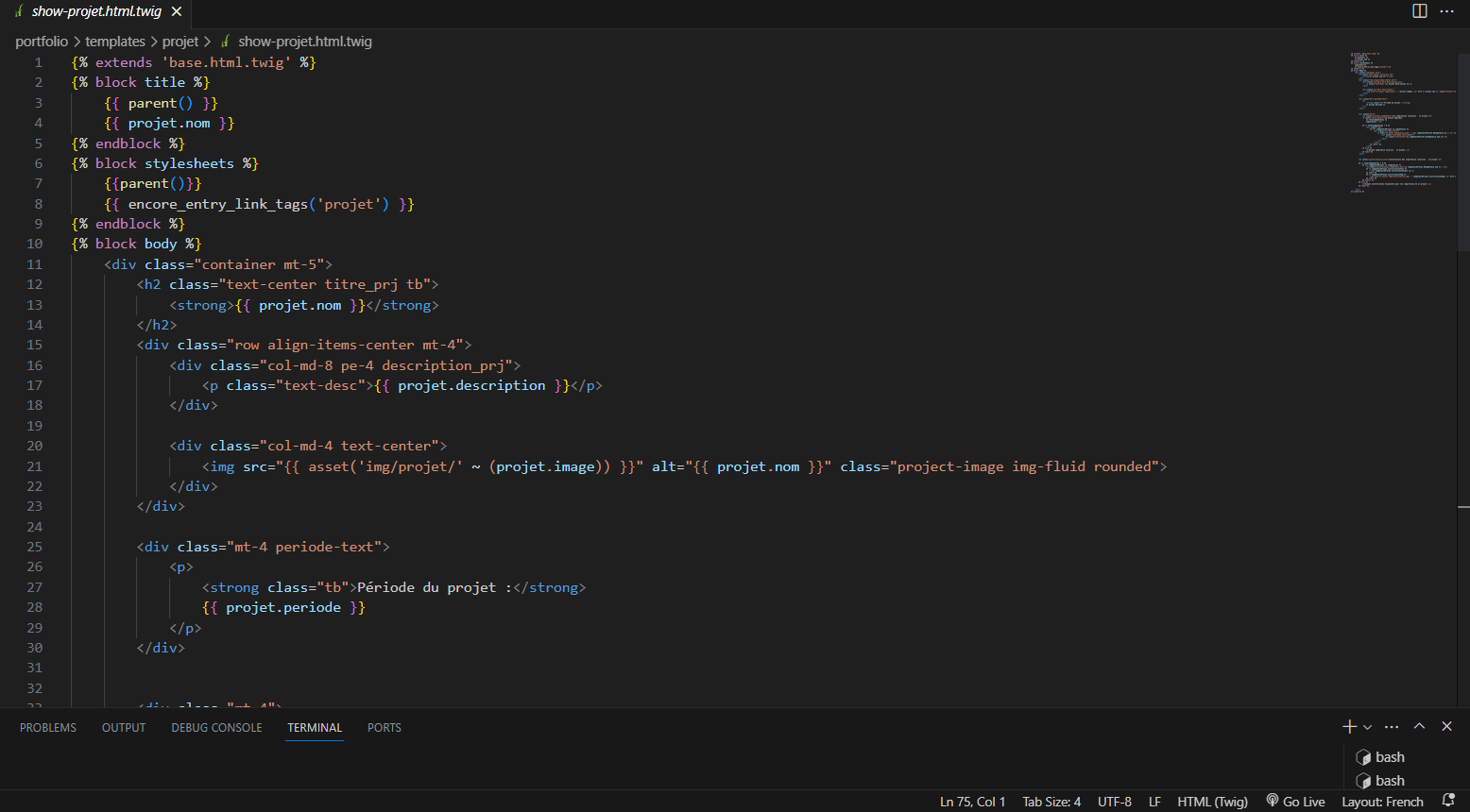The height and width of the screenshot is (812, 1470).
Task: Open the editor More Actions ellipsis menu
Action: point(1446,11)
